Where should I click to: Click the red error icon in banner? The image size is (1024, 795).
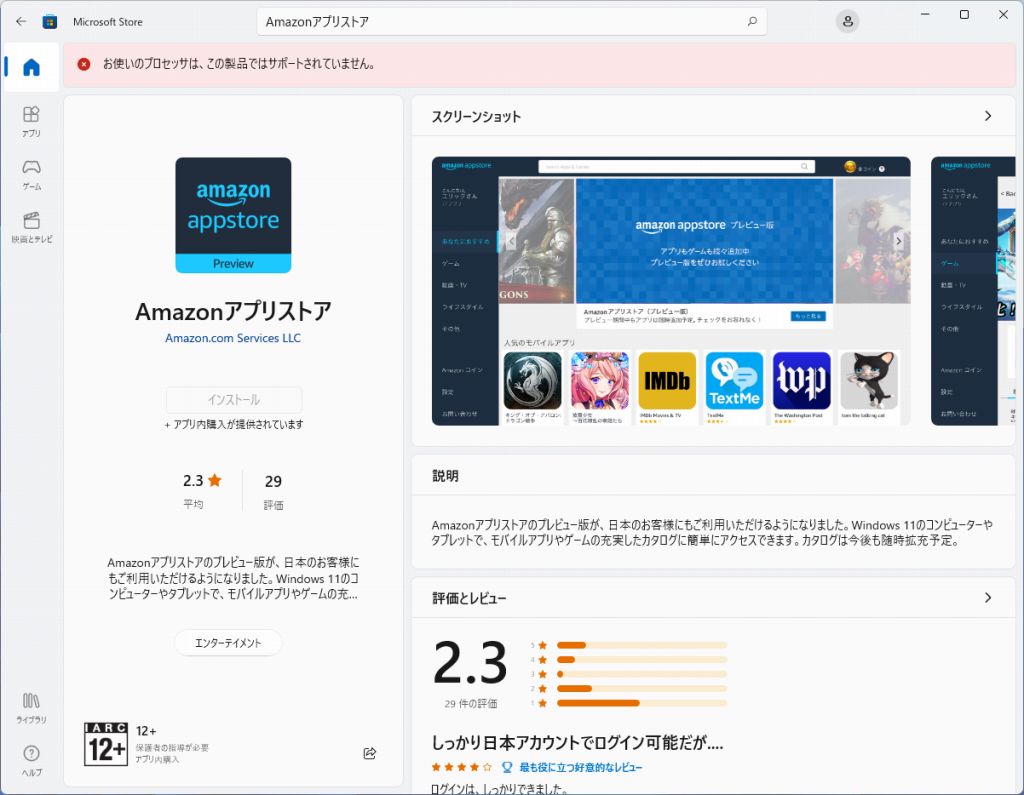click(x=84, y=64)
